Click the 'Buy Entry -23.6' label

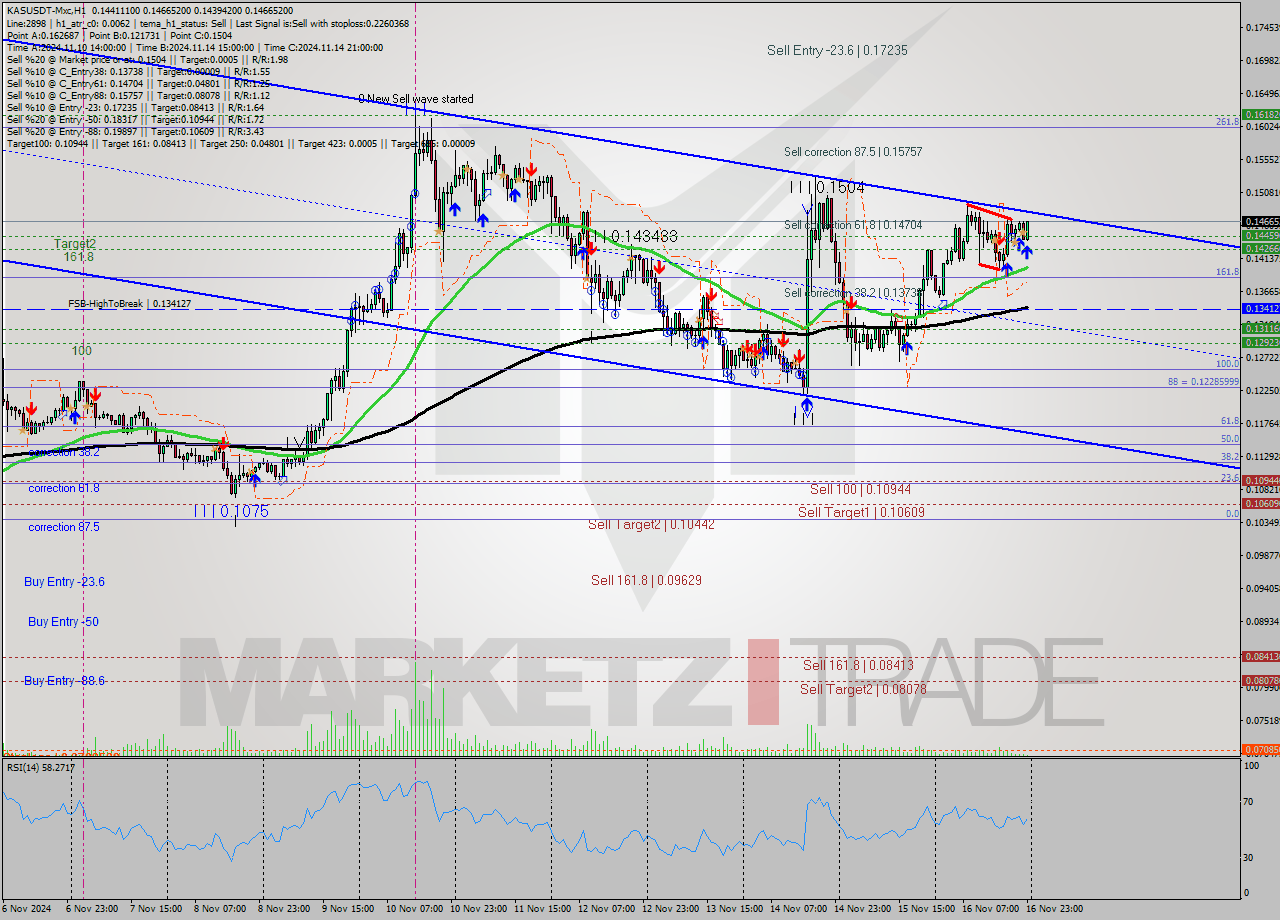(x=65, y=581)
